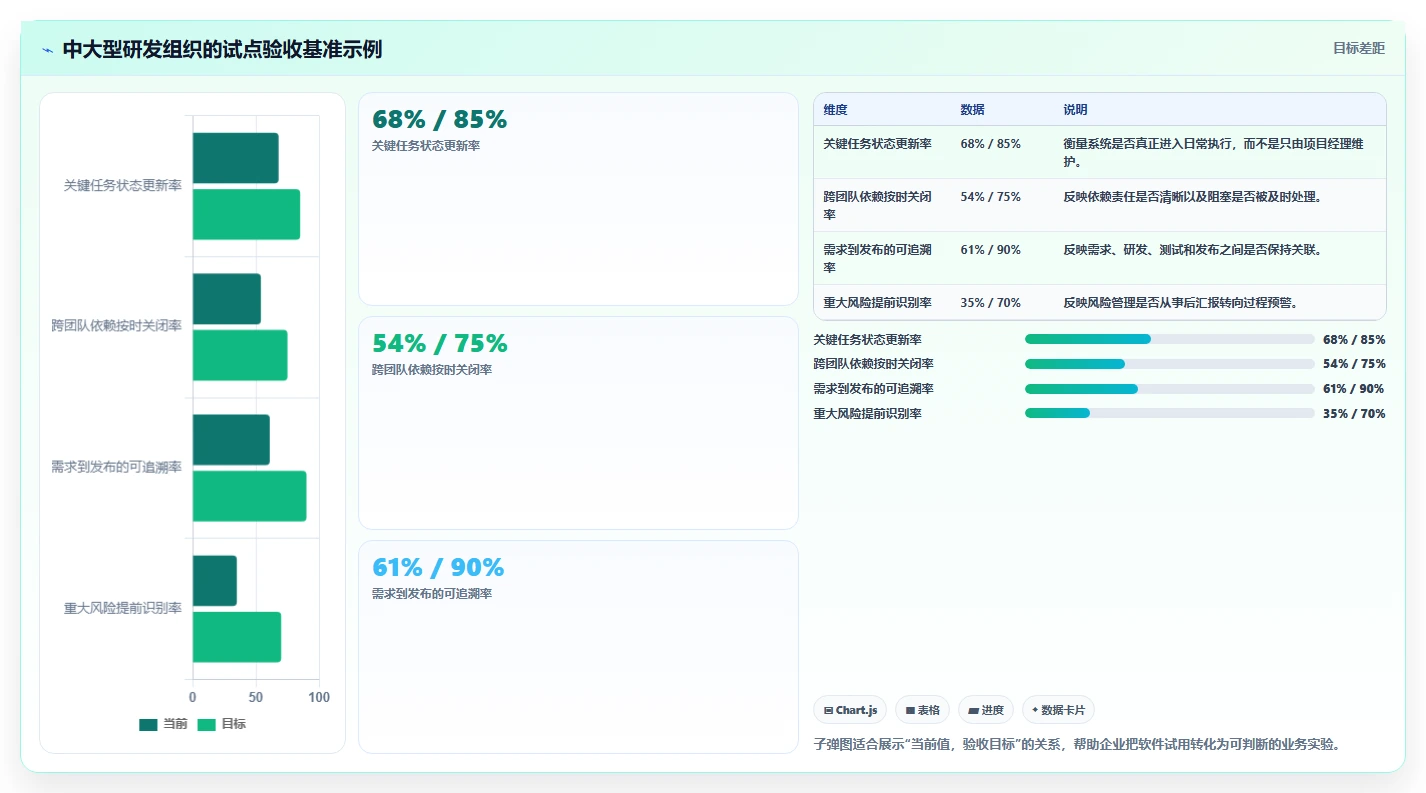
Task: Click 关键任务状态更新率 in the table's first column
Action: [x=877, y=144]
